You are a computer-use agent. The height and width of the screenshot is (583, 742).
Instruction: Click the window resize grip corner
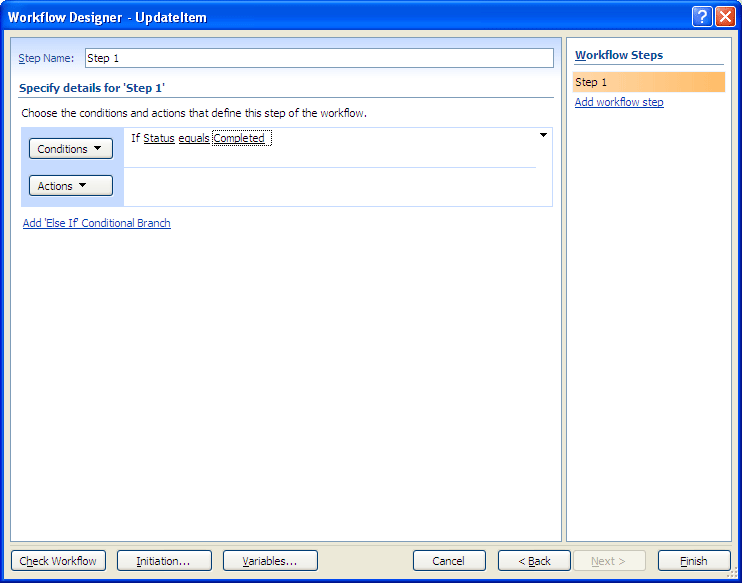click(x=735, y=574)
